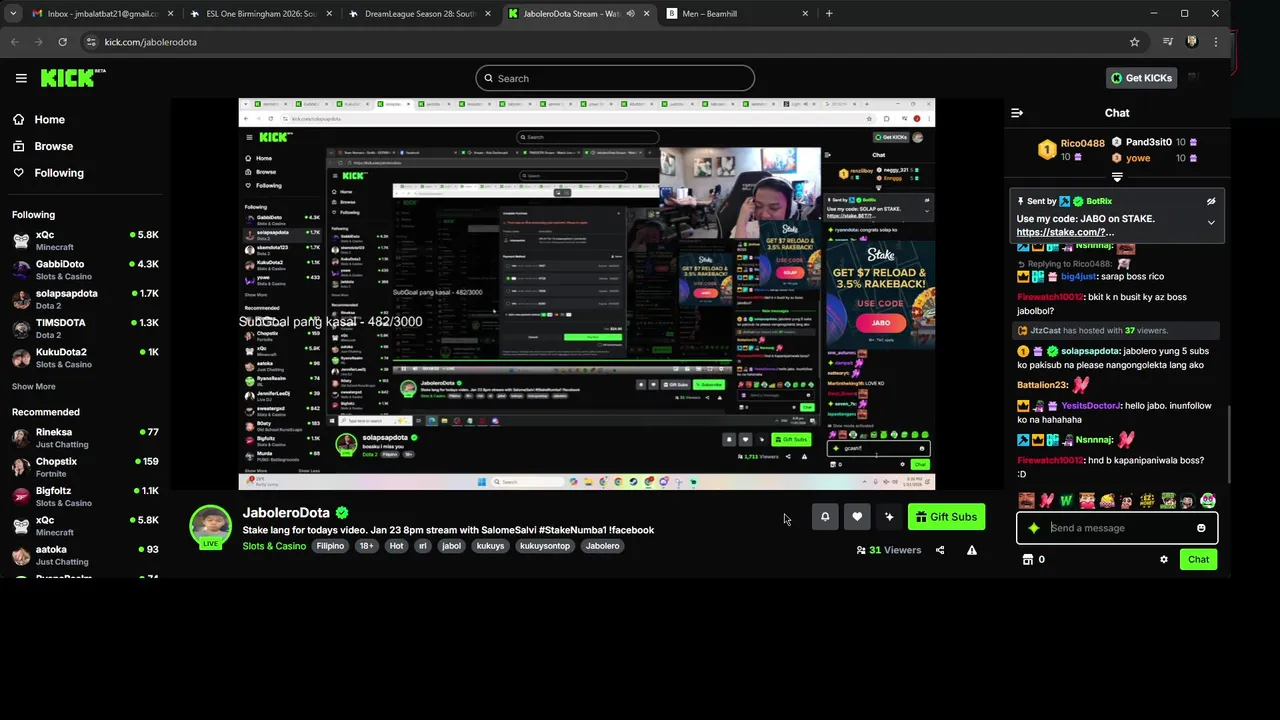1280x720 pixels.
Task: Click the green sparkle in chat input
Action: (1034, 528)
